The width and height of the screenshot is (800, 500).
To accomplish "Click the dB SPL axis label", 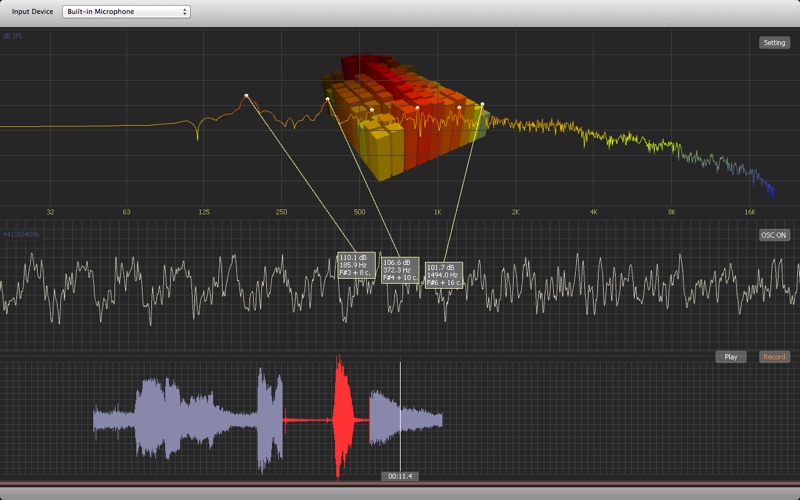I will pos(13,36).
